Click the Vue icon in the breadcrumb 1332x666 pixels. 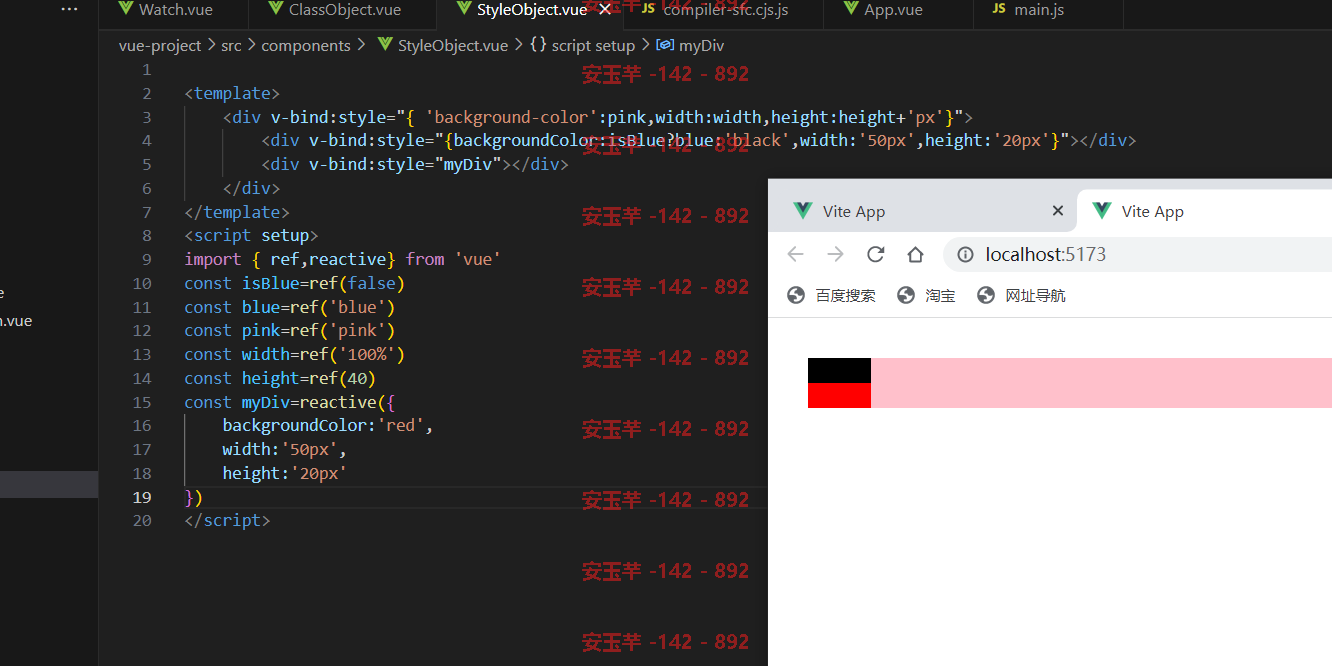pos(385,46)
